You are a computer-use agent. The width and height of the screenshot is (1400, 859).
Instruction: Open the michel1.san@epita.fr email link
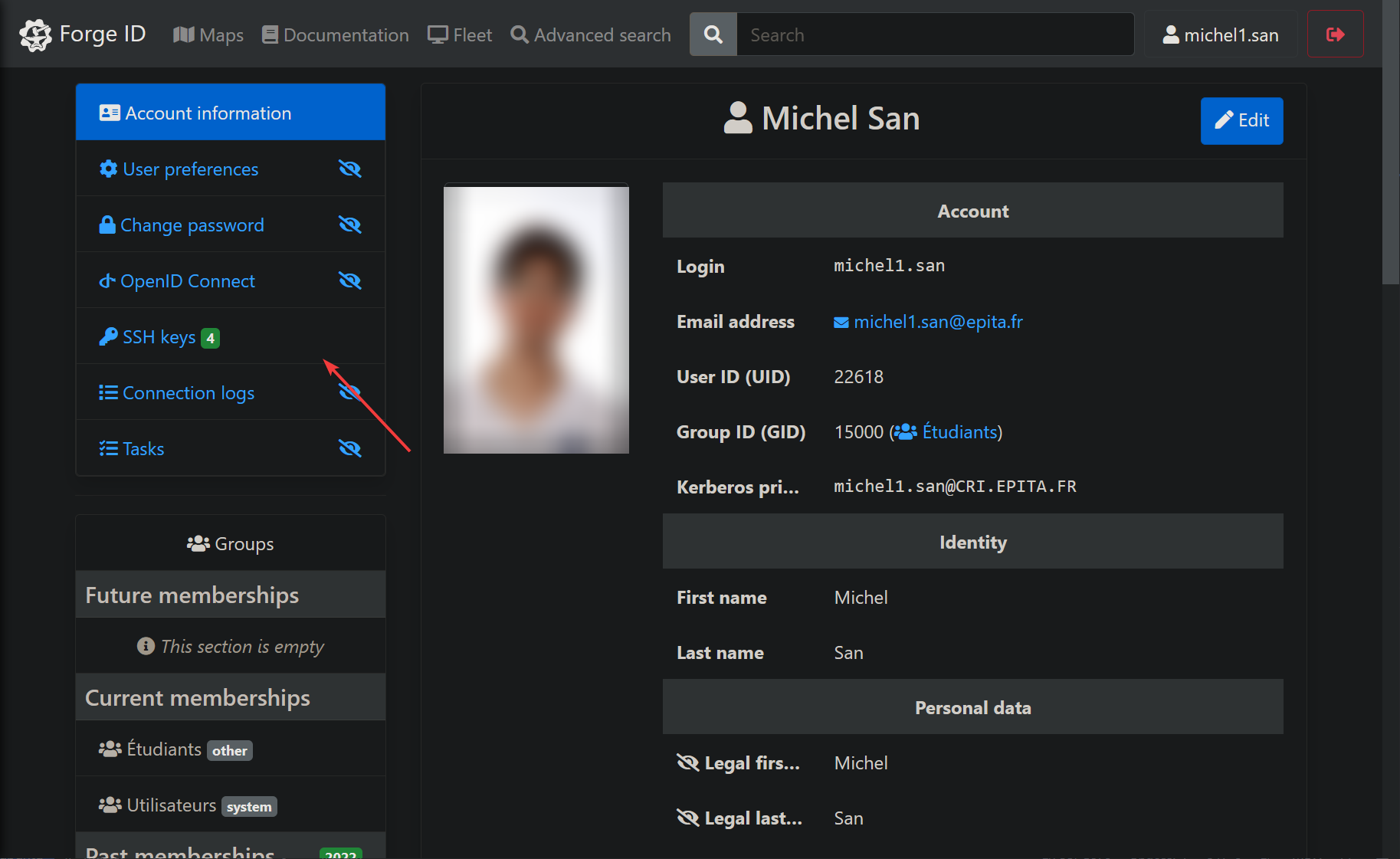[938, 322]
